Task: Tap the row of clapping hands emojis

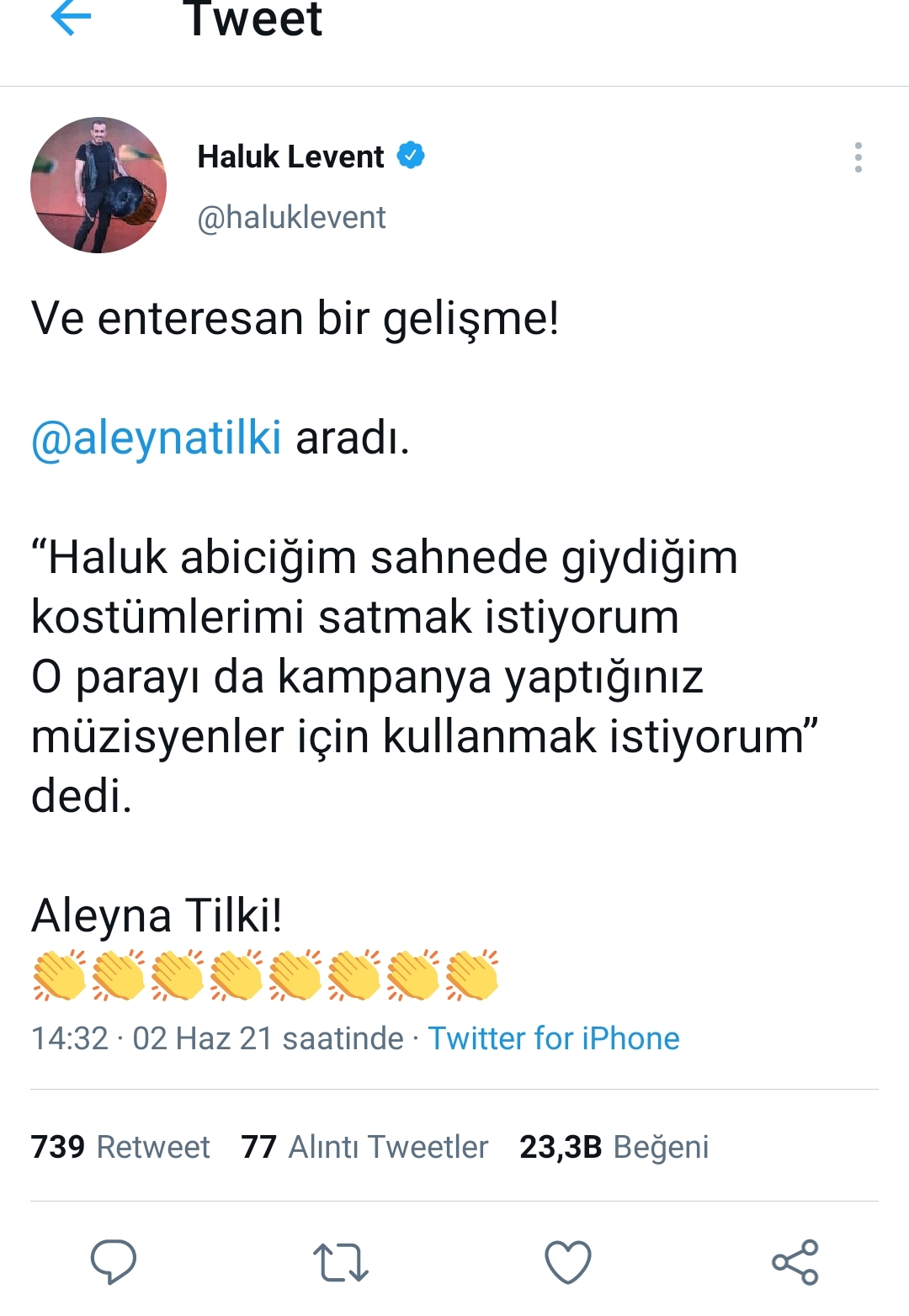Action: [x=266, y=976]
